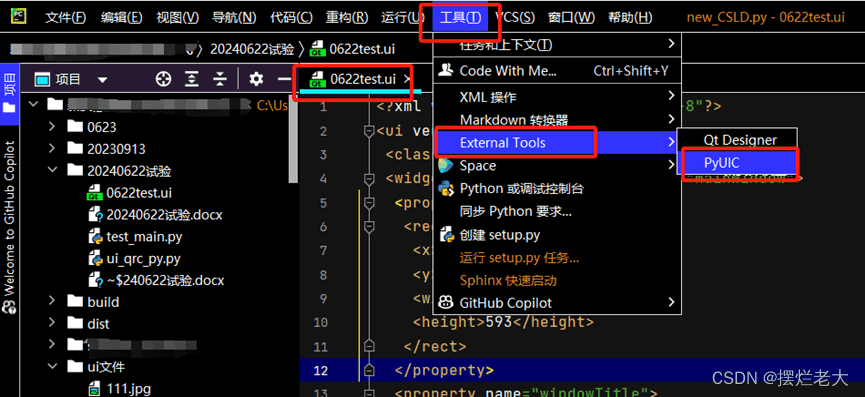Open the VCS(S) menu

point(515,18)
